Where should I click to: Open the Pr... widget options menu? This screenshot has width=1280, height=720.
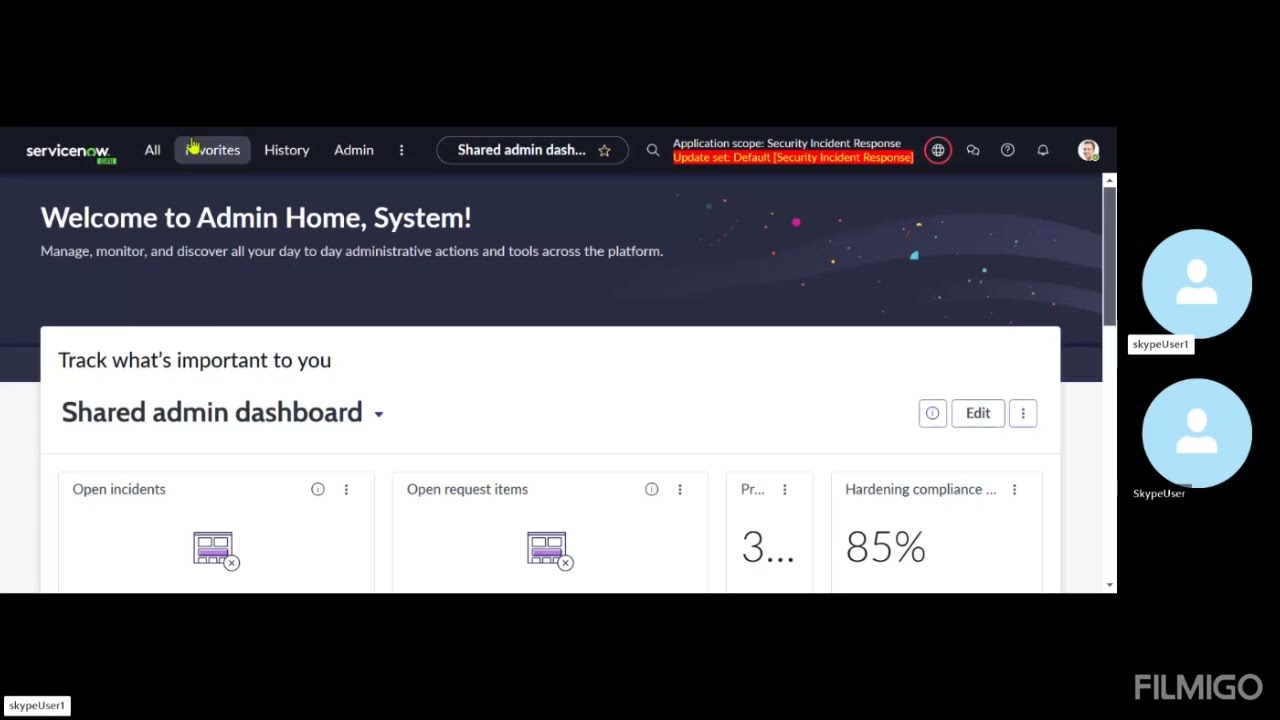click(x=785, y=489)
